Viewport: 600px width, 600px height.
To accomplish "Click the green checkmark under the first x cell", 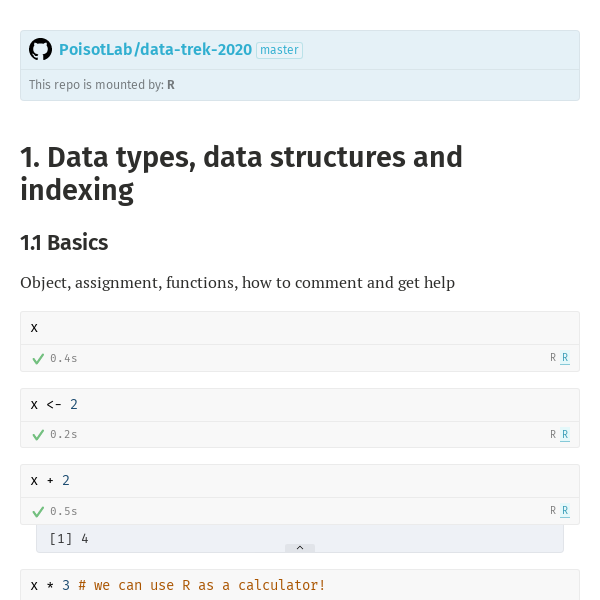I will (38, 358).
